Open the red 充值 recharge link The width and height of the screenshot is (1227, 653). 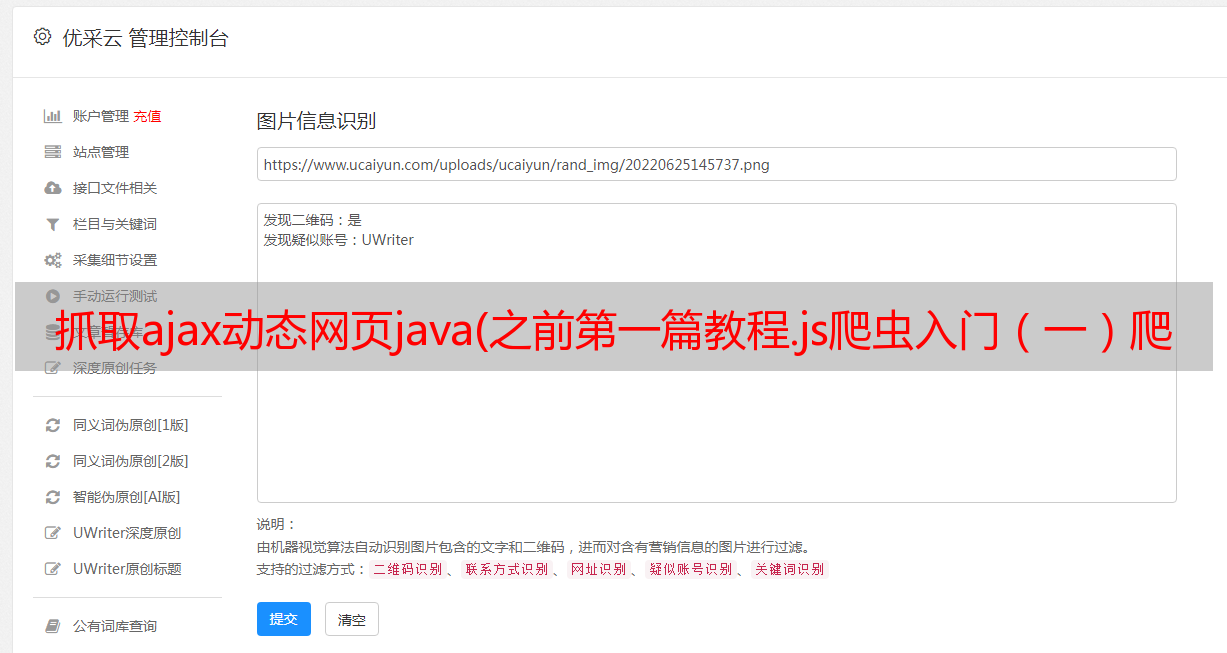pyautogui.click(x=147, y=116)
